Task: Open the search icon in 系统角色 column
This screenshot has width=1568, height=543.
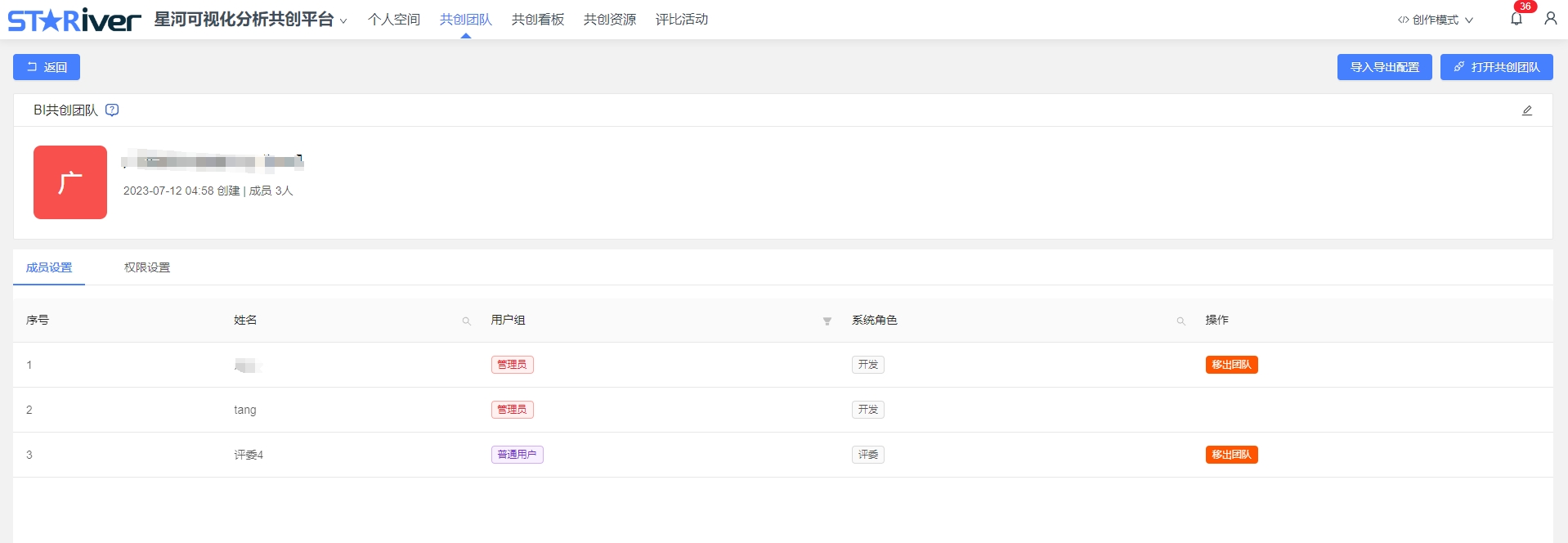Action: pos(1180,321)
